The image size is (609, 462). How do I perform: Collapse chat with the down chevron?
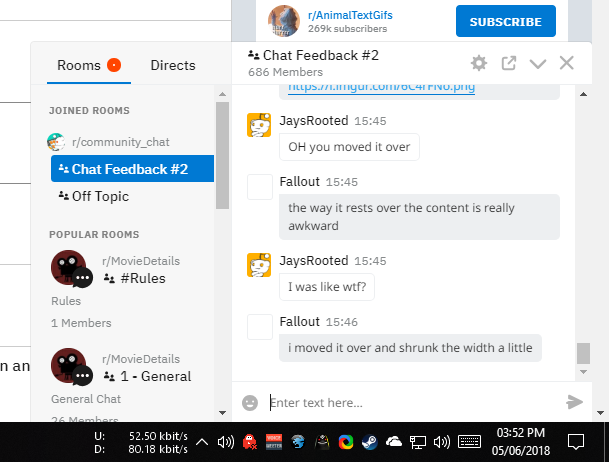point(538,64)
